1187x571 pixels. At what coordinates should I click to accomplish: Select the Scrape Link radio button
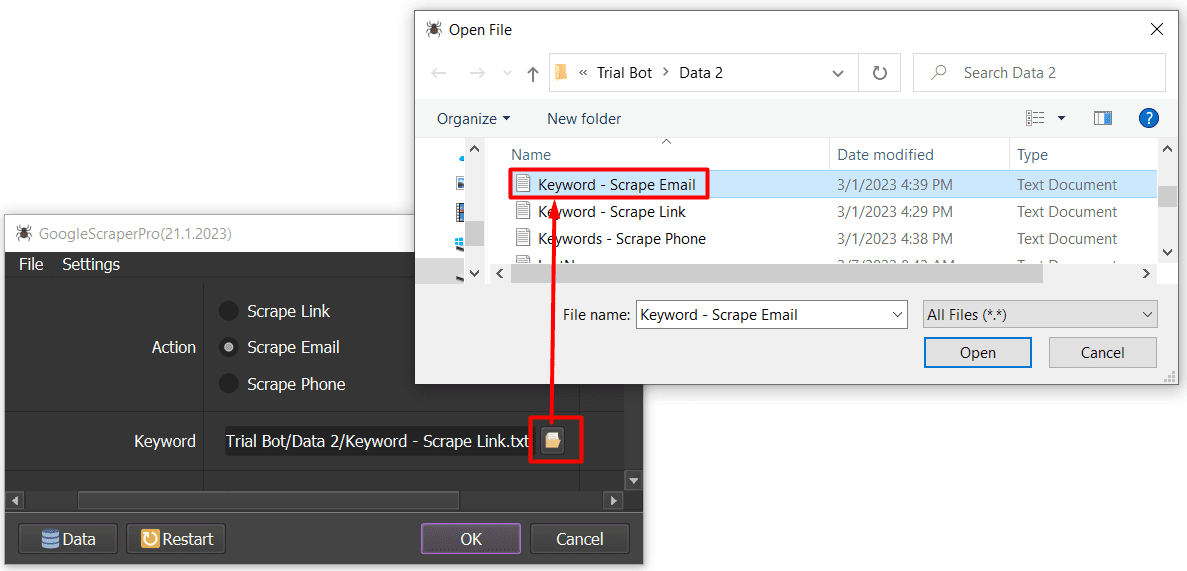(228, 311)
